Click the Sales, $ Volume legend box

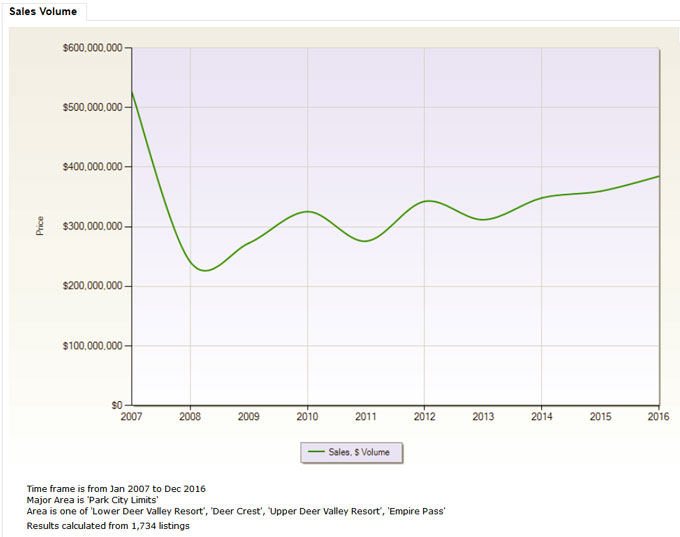point(352,452)
